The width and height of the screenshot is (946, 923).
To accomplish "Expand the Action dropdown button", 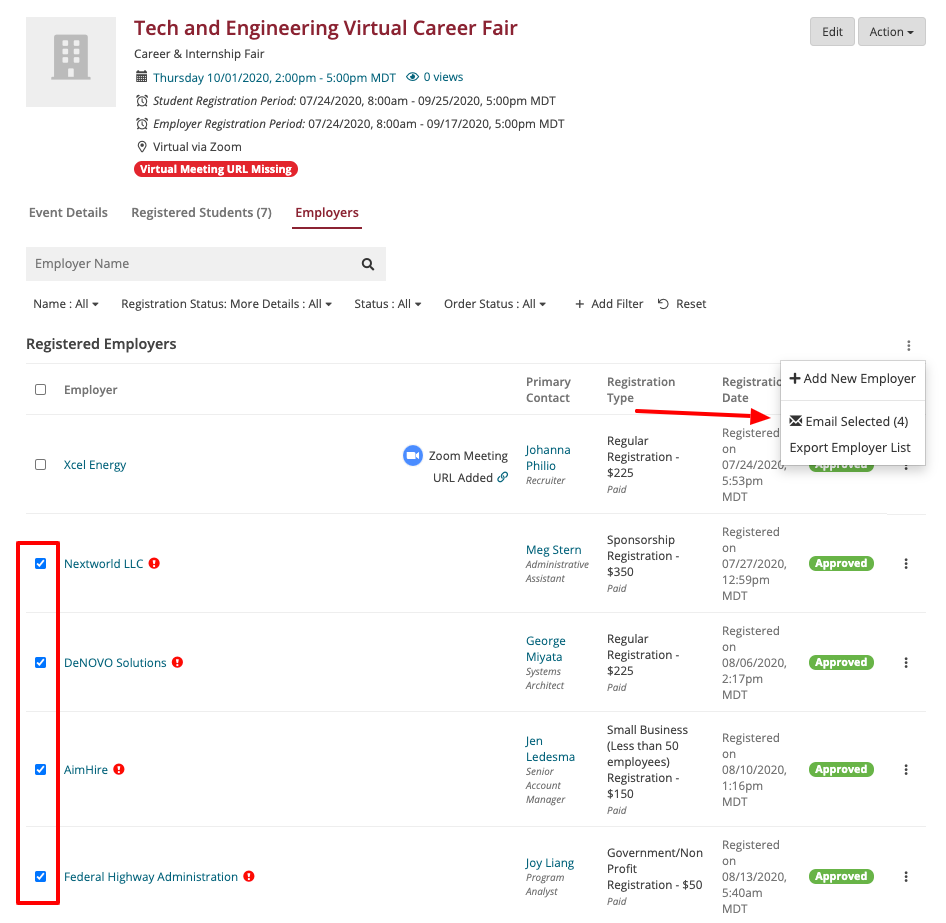I will coord(891,32).
